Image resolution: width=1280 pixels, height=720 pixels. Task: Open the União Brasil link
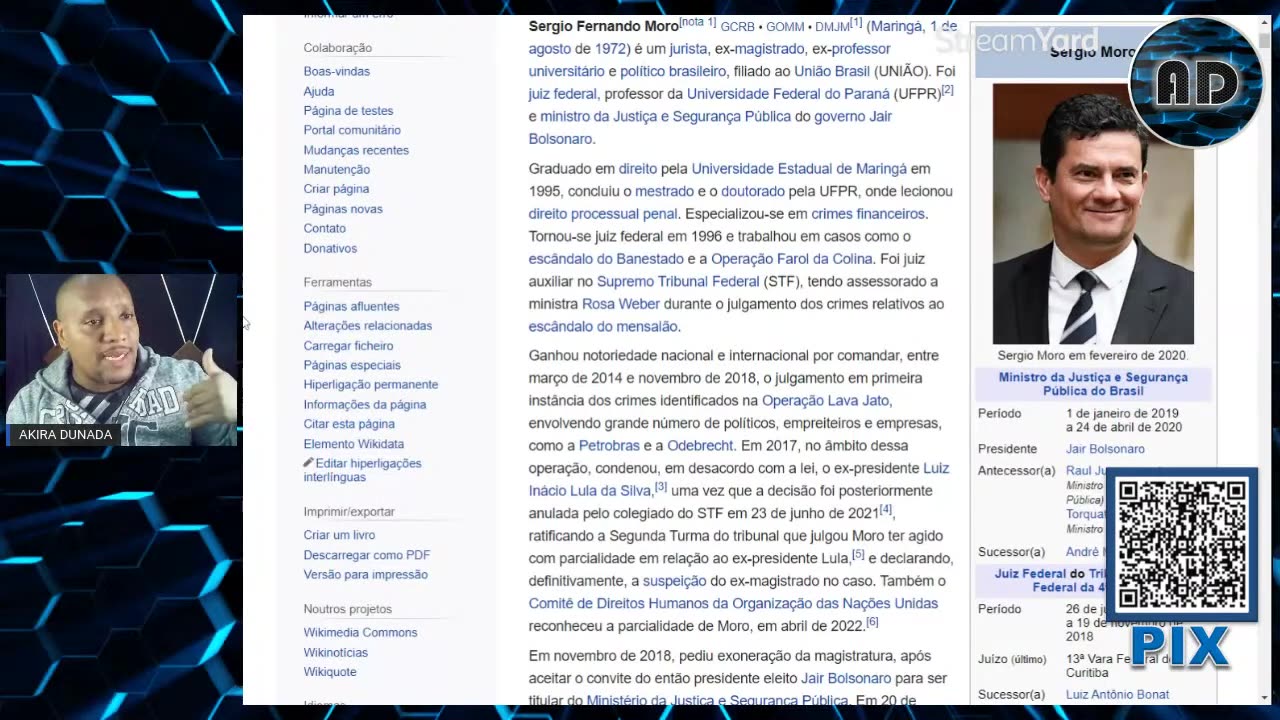pos(832,71)
